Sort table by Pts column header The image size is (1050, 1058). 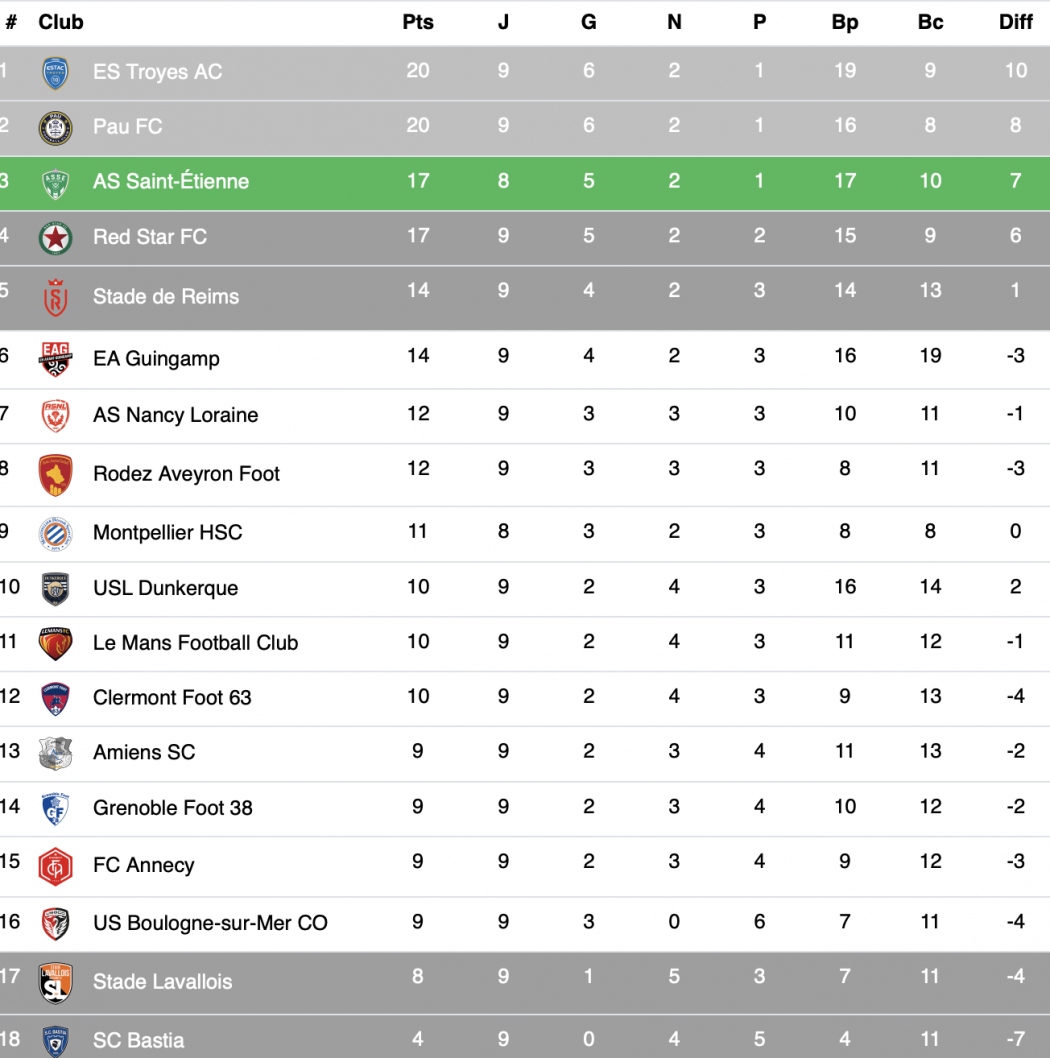pyautogui.click(x=418, y=22)
